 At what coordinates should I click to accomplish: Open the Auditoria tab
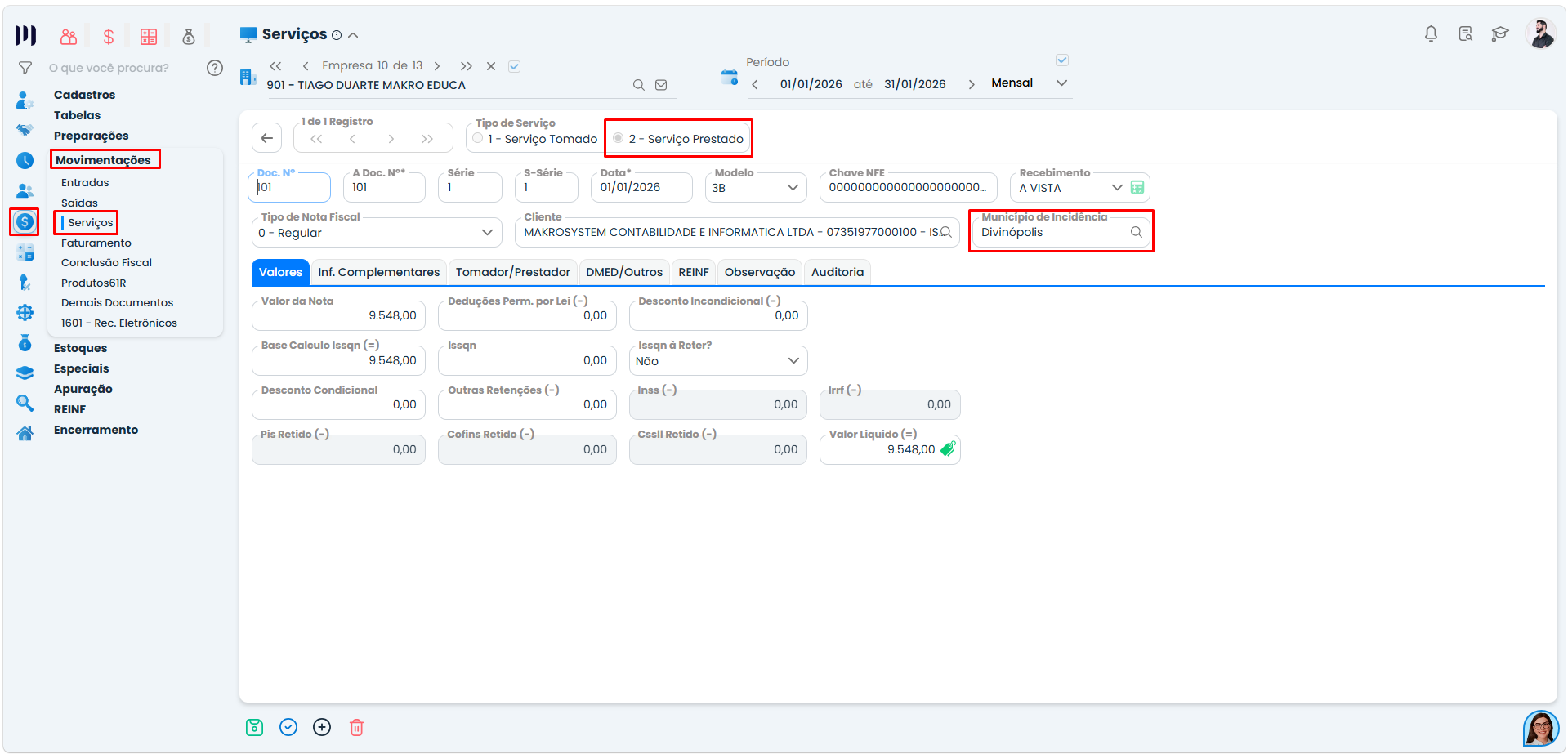[838, 272]
